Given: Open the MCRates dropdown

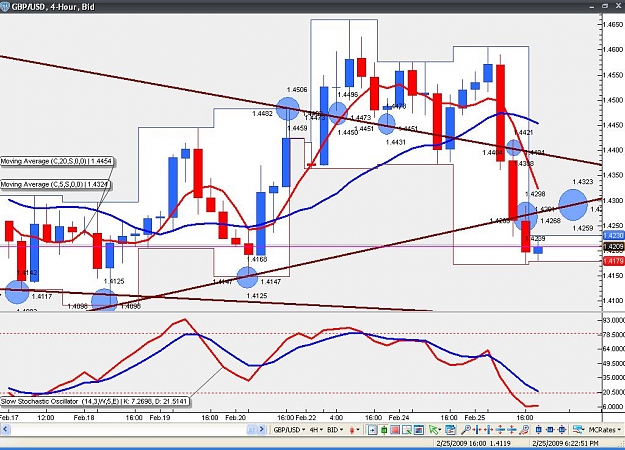Looking at the screenshot, I should point(604,430).
